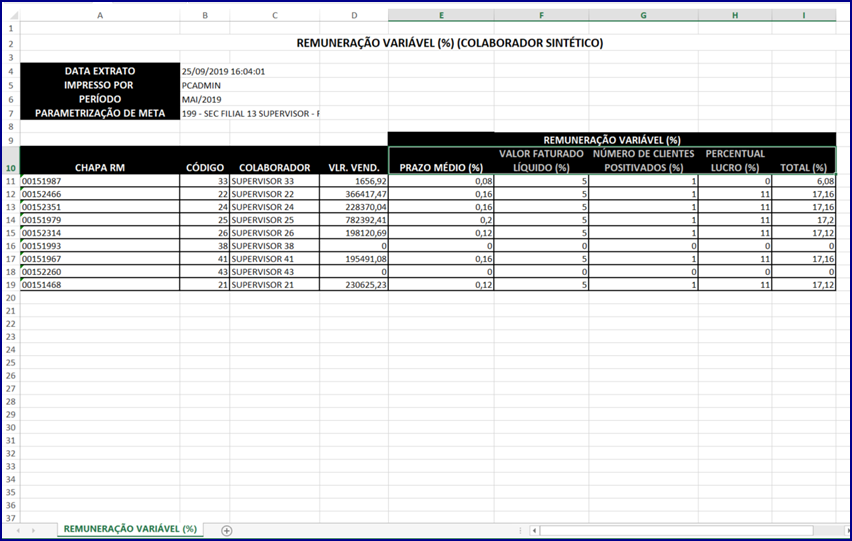Click the sales value 1656,92
The image size is (852, 541).
pyautogui.click(x=354, y=181)
